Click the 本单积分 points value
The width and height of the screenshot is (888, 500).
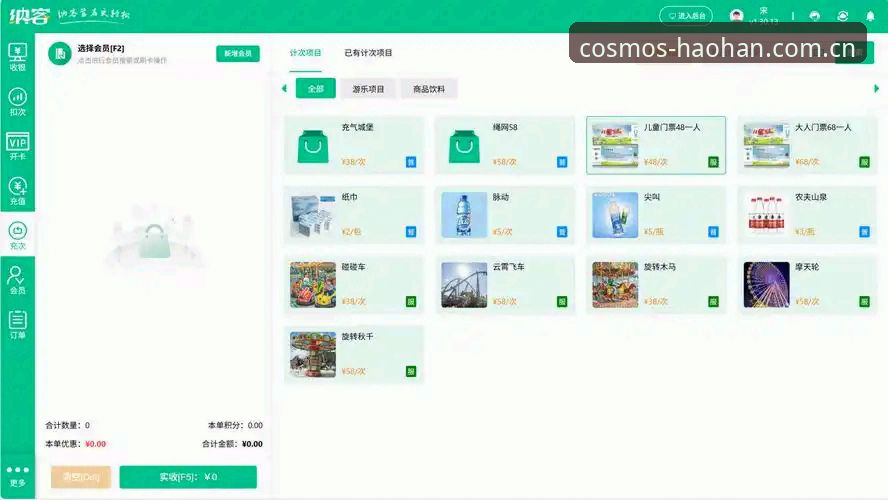[255, 425]
